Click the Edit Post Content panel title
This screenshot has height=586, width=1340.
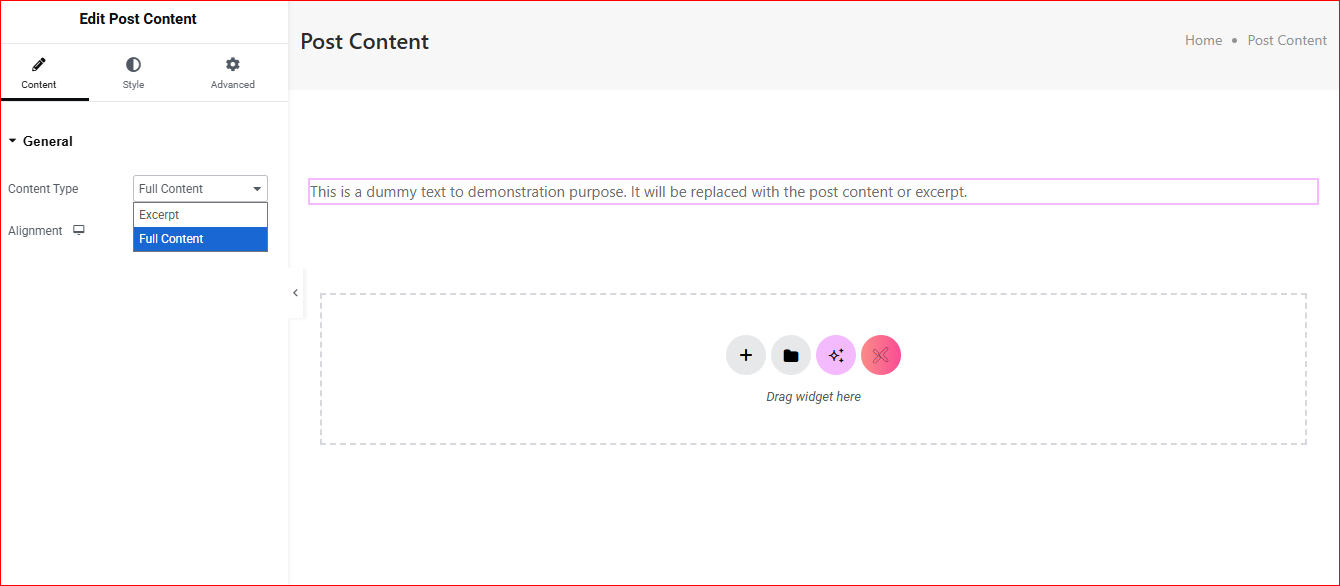(x=138, y=19)
